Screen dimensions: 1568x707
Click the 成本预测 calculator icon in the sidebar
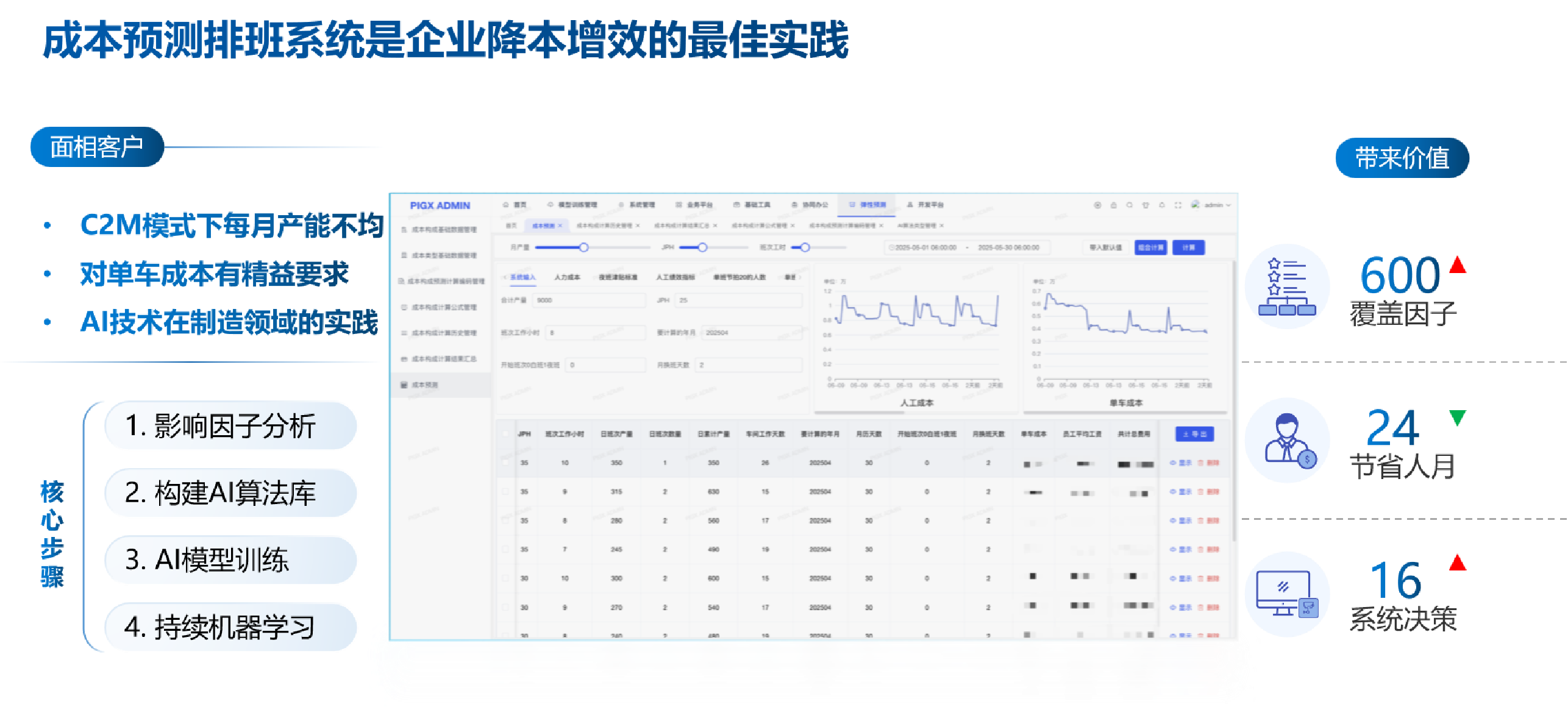point(404,385)
